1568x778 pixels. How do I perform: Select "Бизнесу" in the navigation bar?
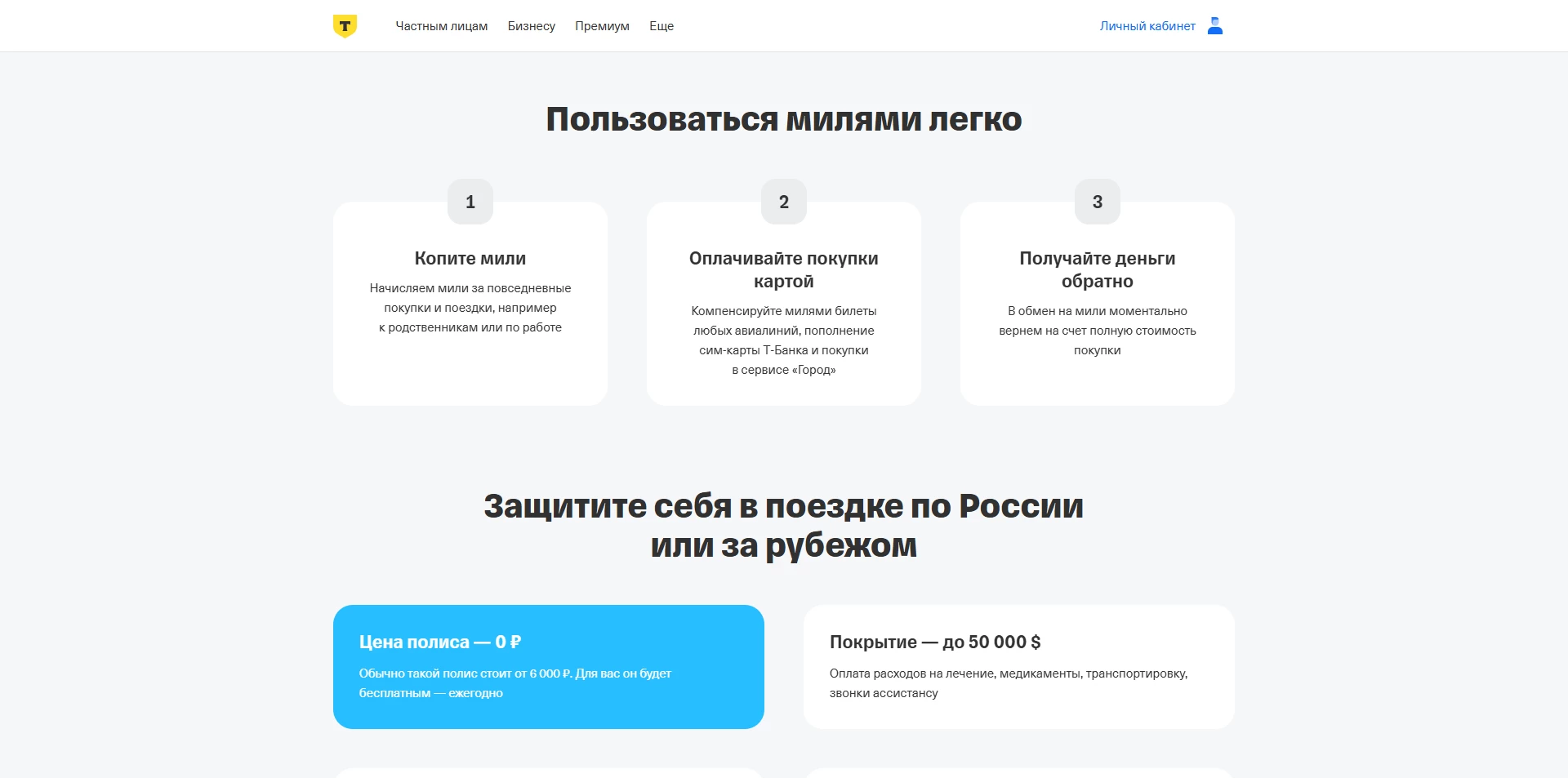pyautogui.click(x=531, y=26)
